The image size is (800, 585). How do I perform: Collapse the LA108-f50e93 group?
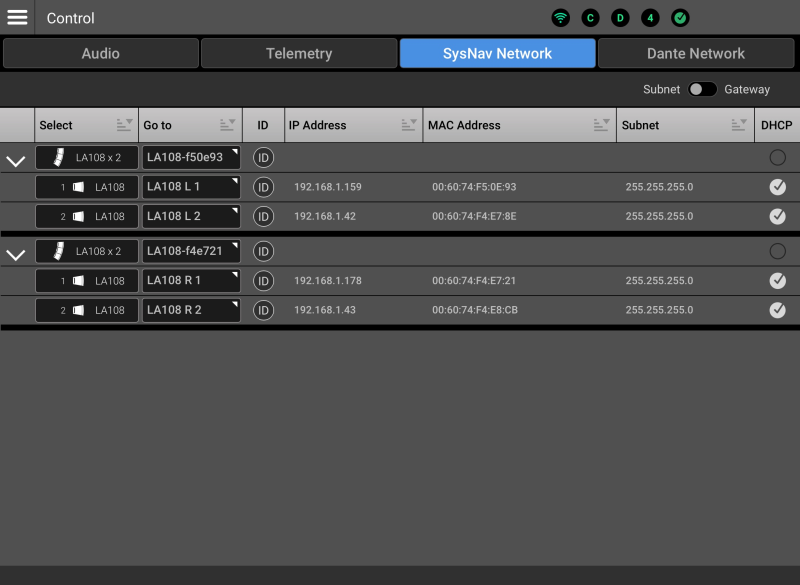[x=16, y=161]
